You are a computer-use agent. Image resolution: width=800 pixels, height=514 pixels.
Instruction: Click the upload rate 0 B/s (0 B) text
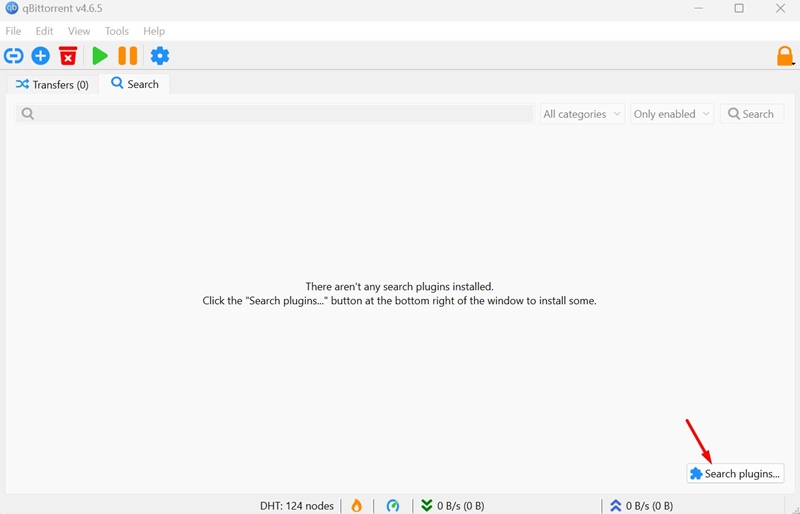649,506
